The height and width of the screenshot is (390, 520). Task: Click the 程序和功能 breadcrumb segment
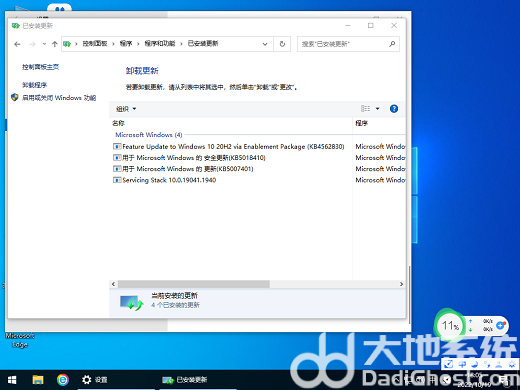click(x=160, y=44)
